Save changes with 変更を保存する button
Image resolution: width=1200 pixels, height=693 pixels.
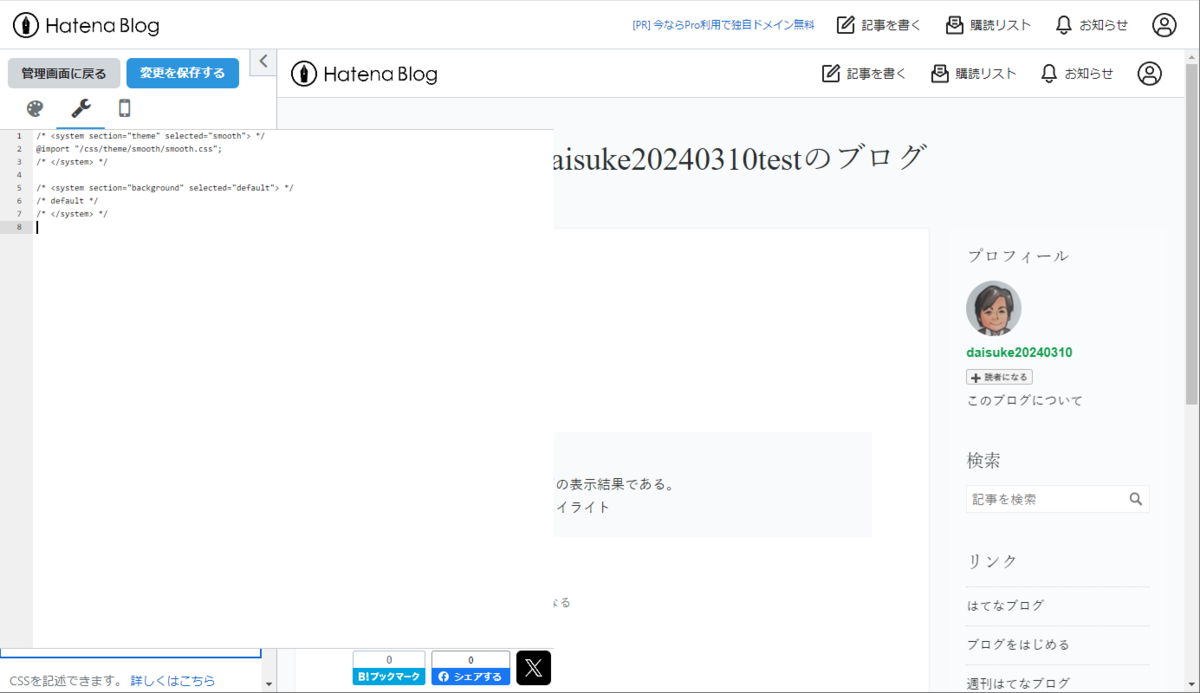[183, 73]
